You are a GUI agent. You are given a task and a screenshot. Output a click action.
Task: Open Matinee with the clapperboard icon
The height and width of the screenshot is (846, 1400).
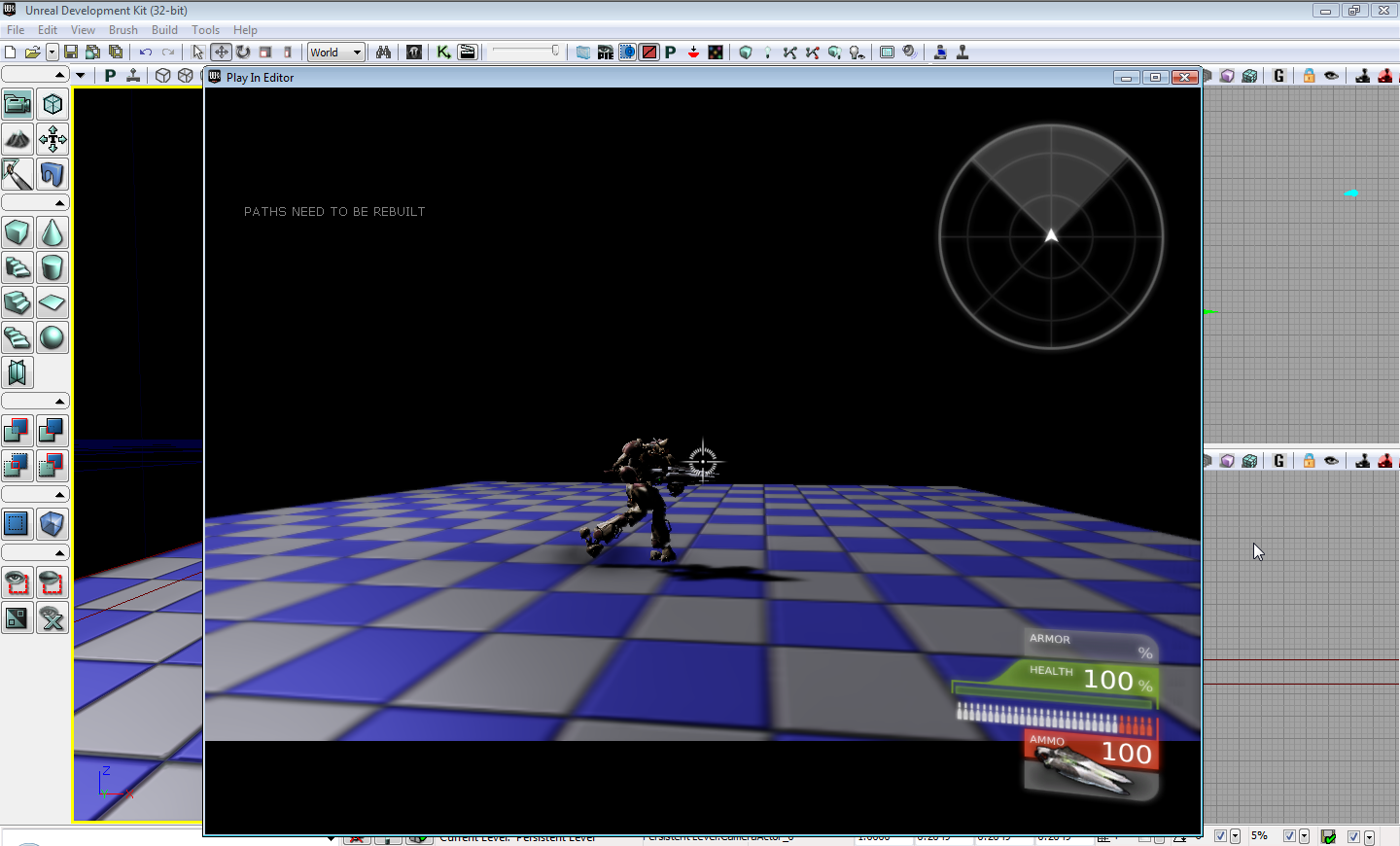pos(468,53)
